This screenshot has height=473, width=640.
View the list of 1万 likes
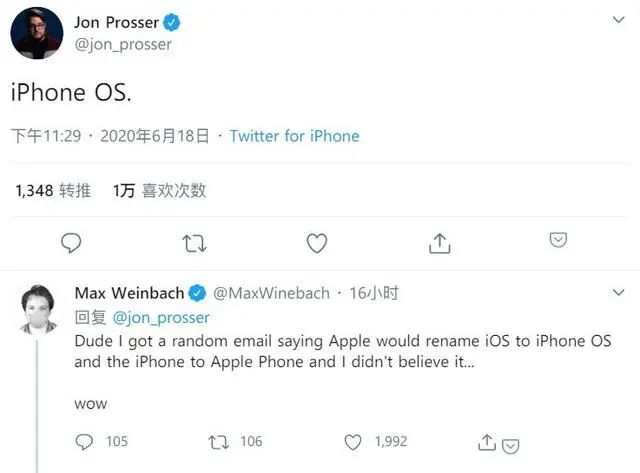tap(160, 190)
